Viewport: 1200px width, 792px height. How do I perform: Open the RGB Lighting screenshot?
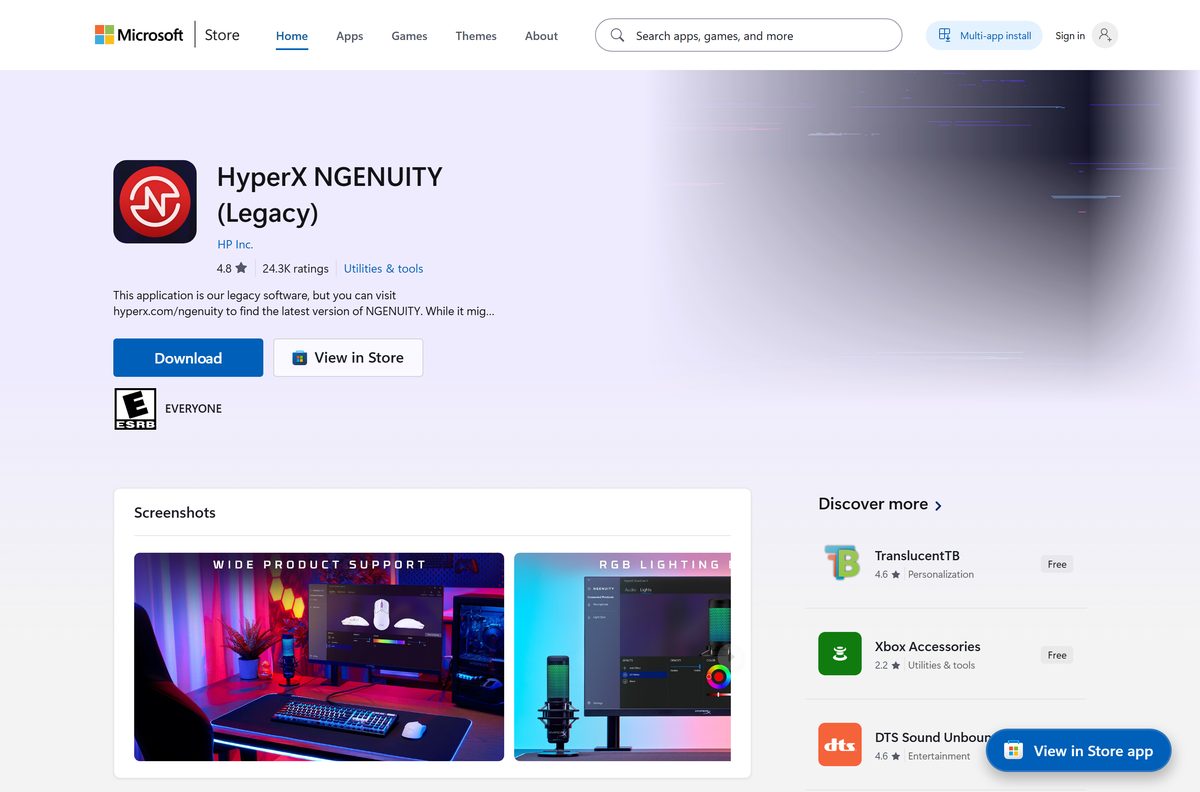point(622,657)
